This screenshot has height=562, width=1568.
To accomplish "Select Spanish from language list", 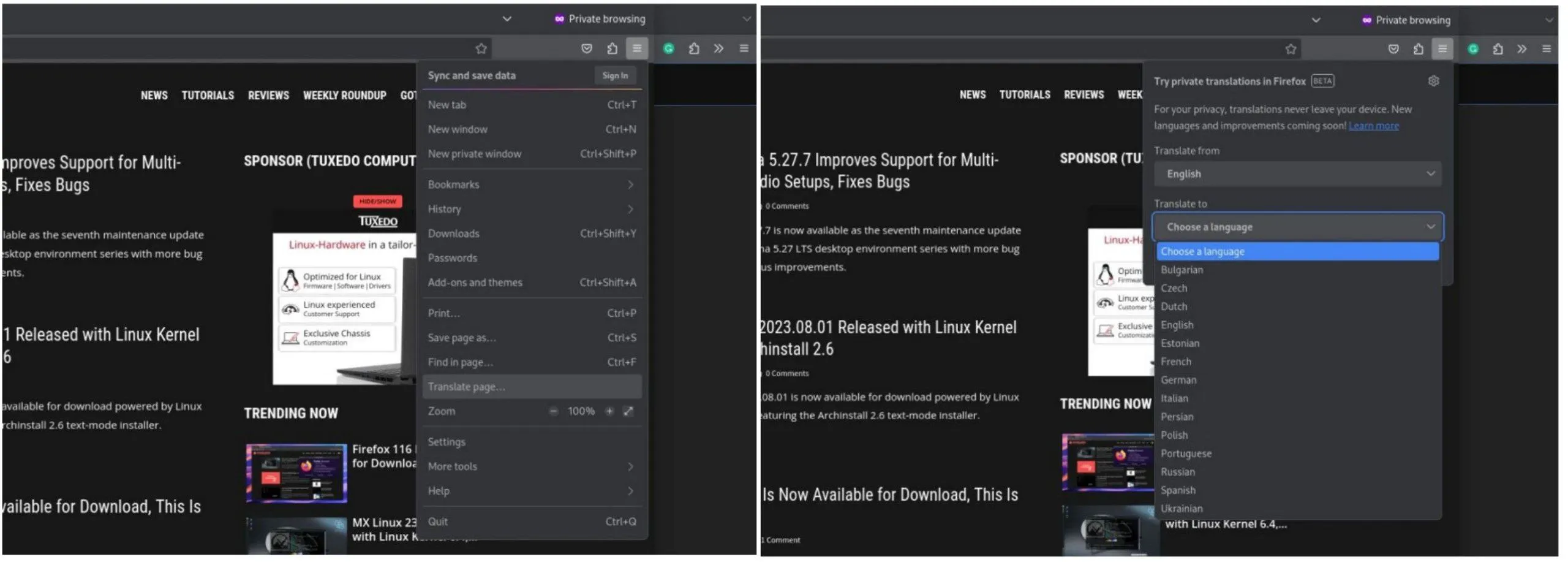I will click(x=1297, y=490).
